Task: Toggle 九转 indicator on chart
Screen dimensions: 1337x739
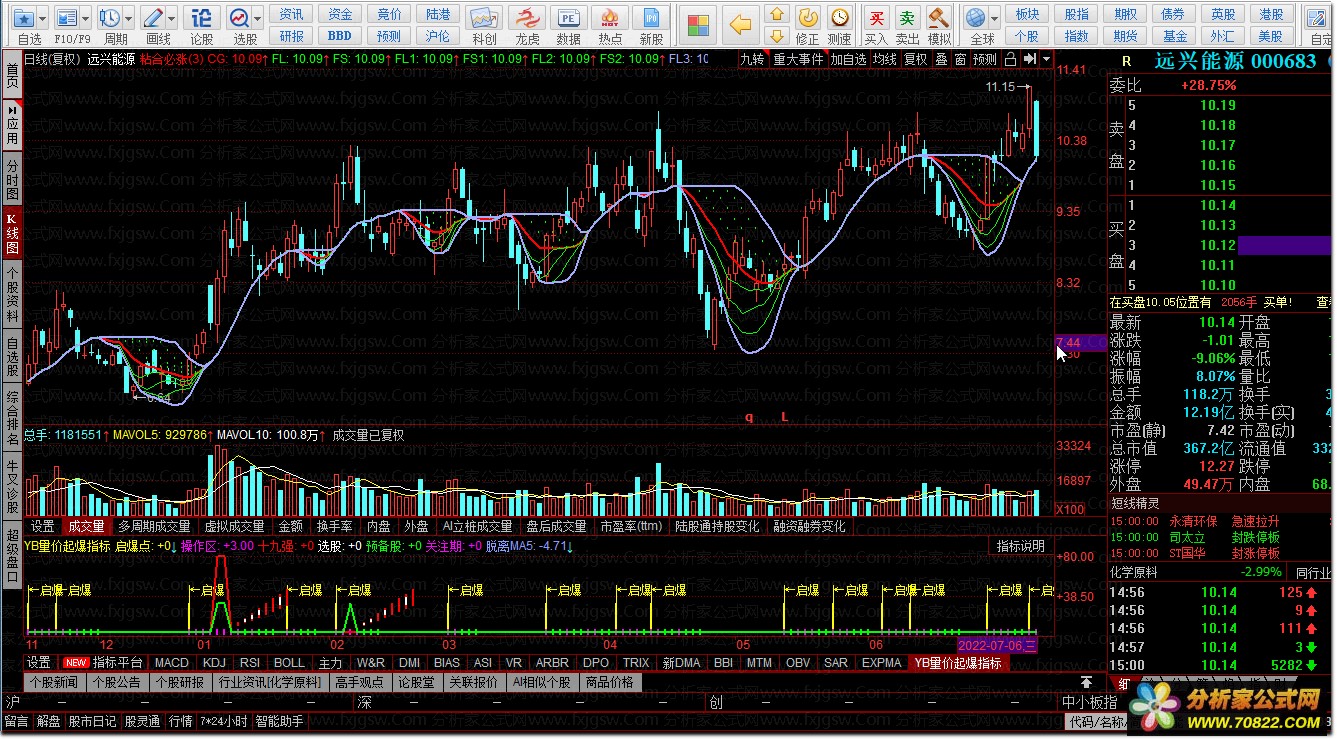Action: pos(752,59)
